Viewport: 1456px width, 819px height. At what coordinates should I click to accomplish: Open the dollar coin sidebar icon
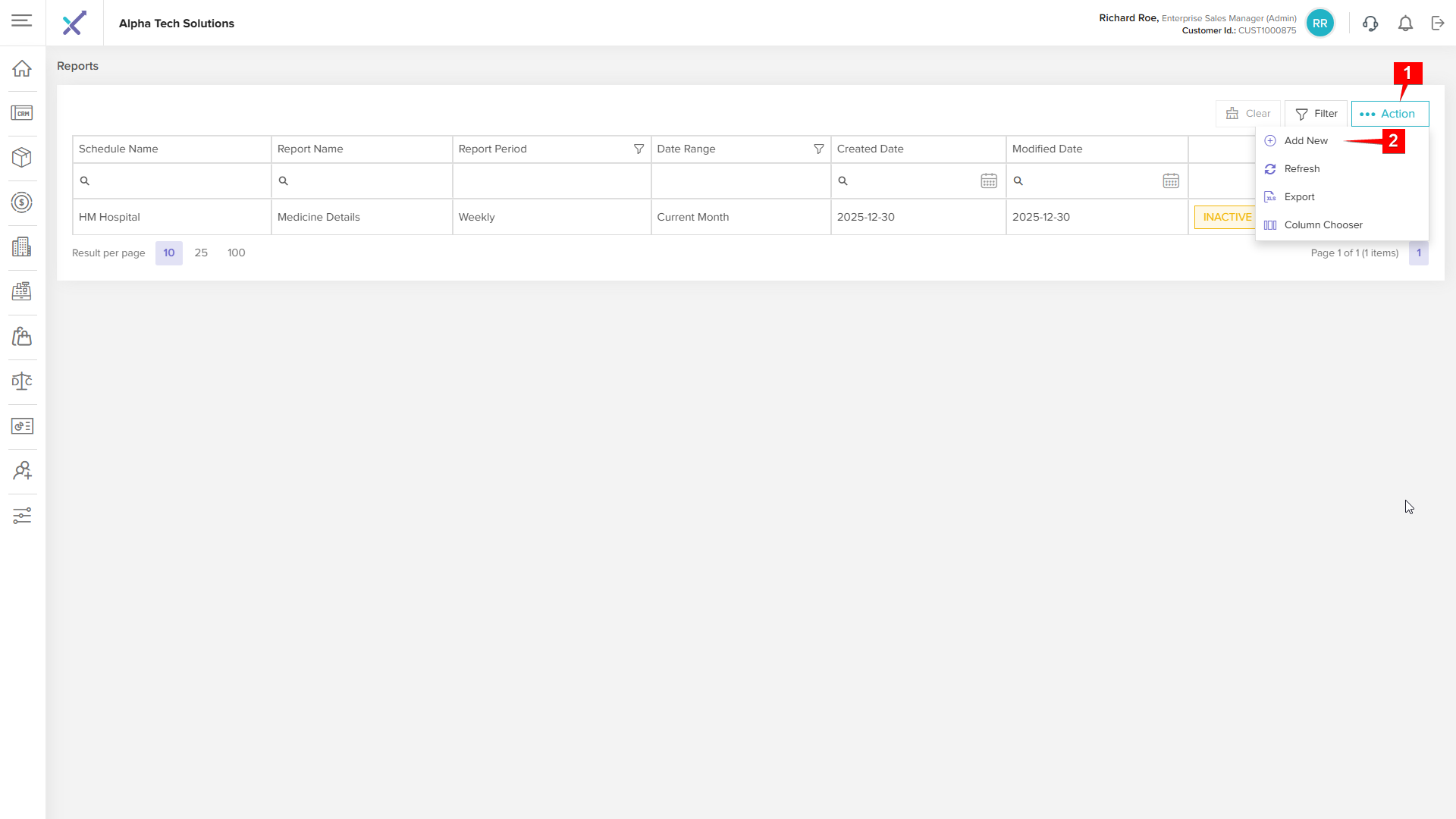[x=22, y=202]
